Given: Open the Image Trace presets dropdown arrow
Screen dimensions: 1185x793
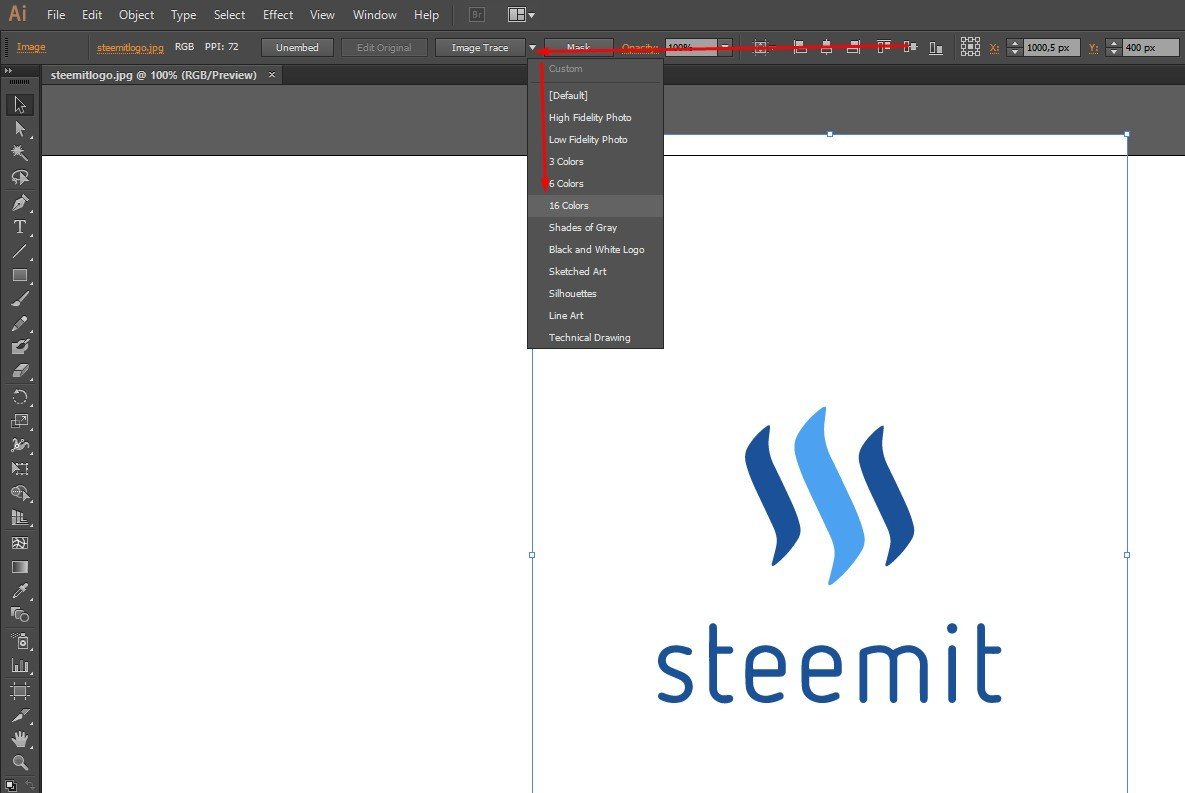Looking at the screenshot, I should pos(531,46).
